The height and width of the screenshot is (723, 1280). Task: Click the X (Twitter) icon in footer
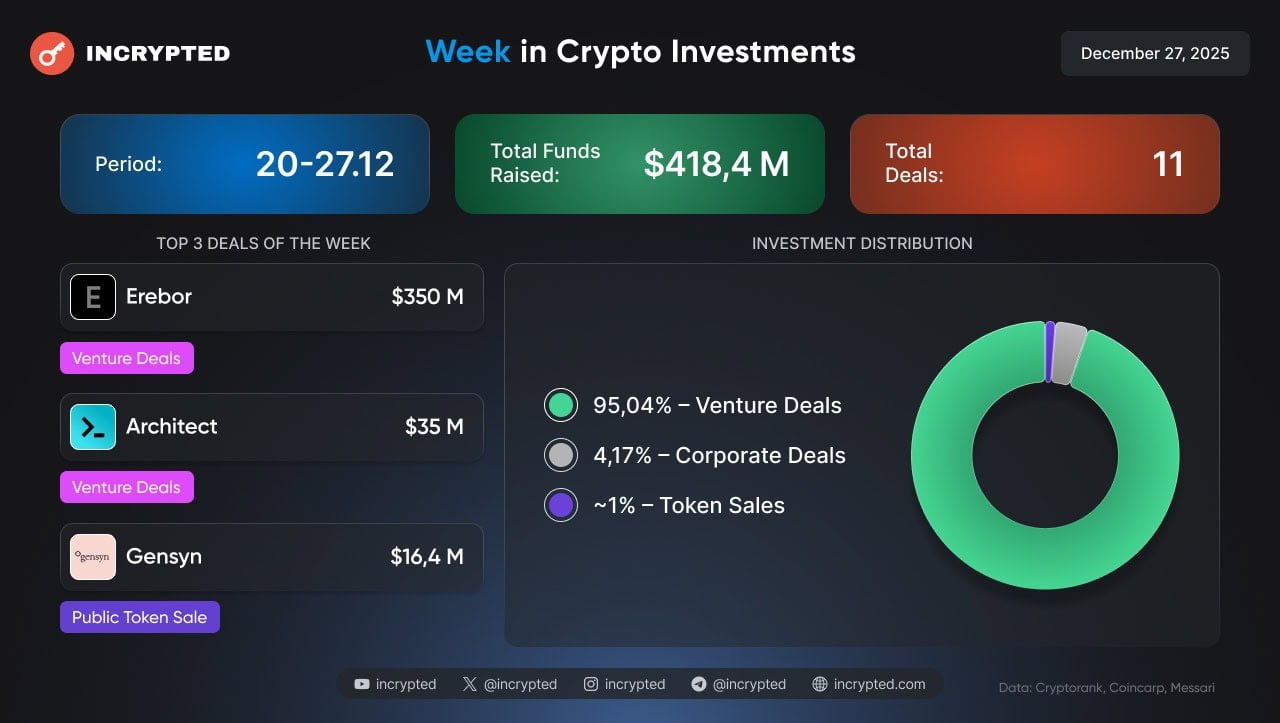tap(470, 684)
